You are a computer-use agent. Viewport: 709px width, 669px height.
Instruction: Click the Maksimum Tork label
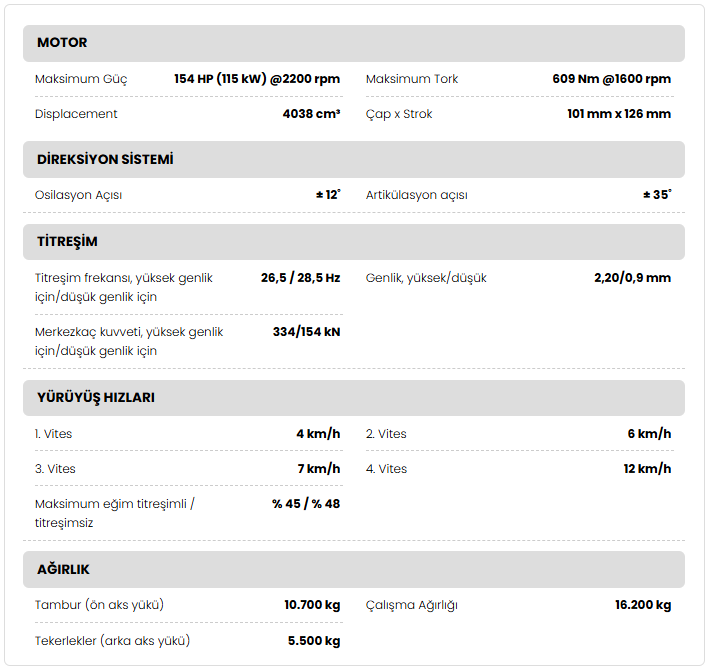412,79
